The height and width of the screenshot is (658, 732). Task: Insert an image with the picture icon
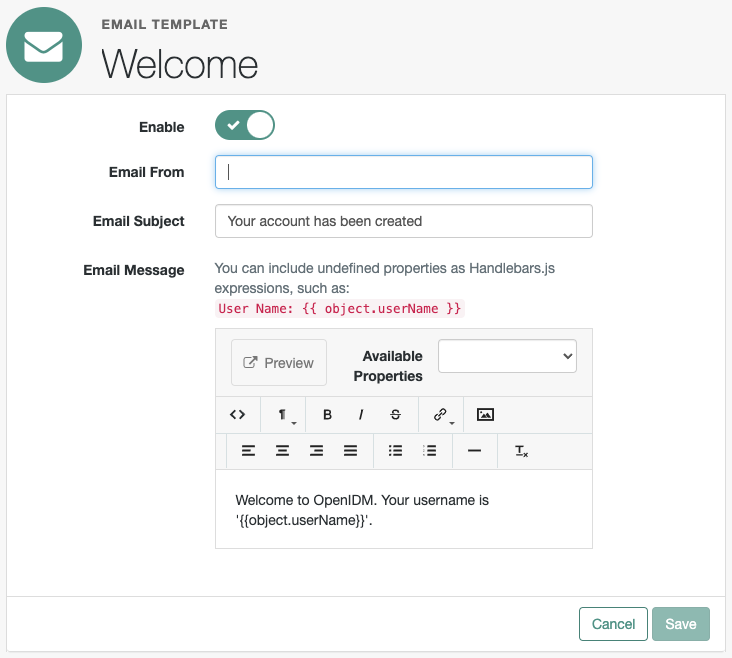coord(485,414)
